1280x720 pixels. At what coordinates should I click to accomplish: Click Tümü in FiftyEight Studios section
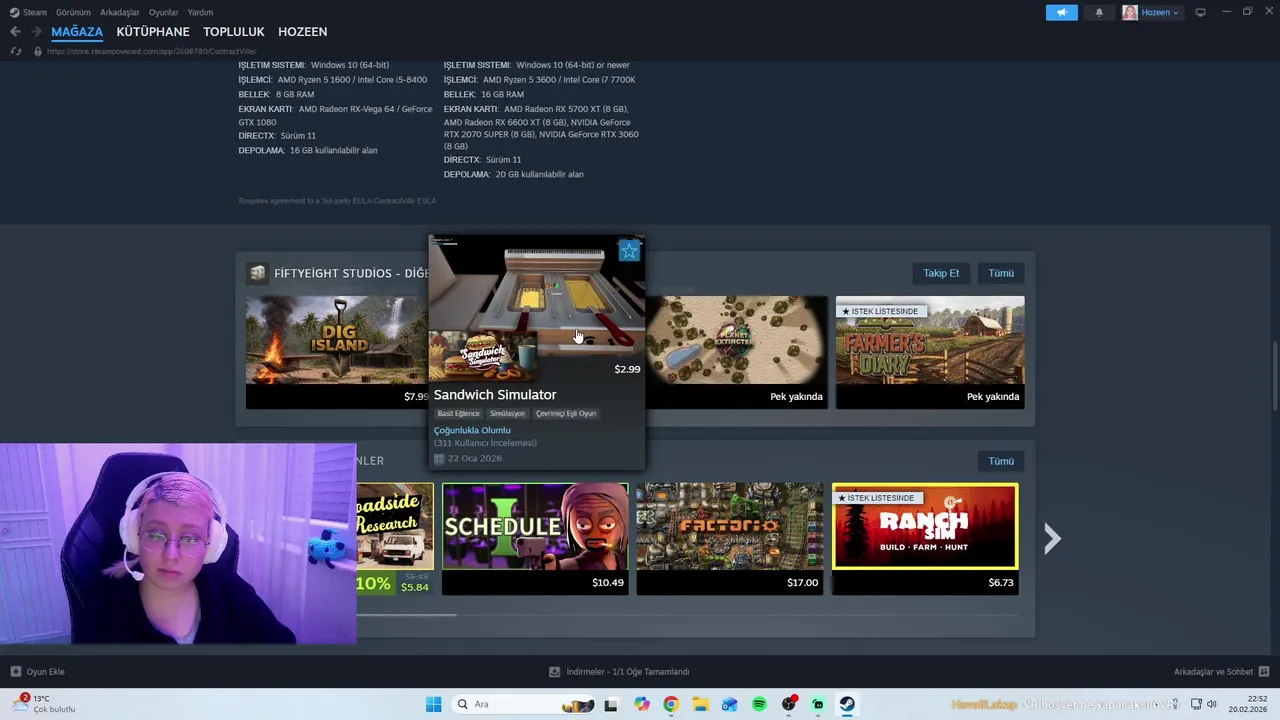[x=1001, y=273]
